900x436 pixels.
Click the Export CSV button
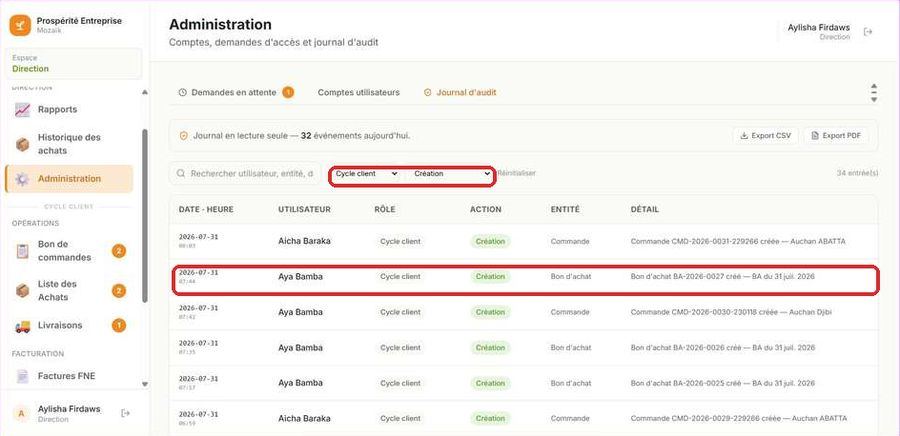765,136
